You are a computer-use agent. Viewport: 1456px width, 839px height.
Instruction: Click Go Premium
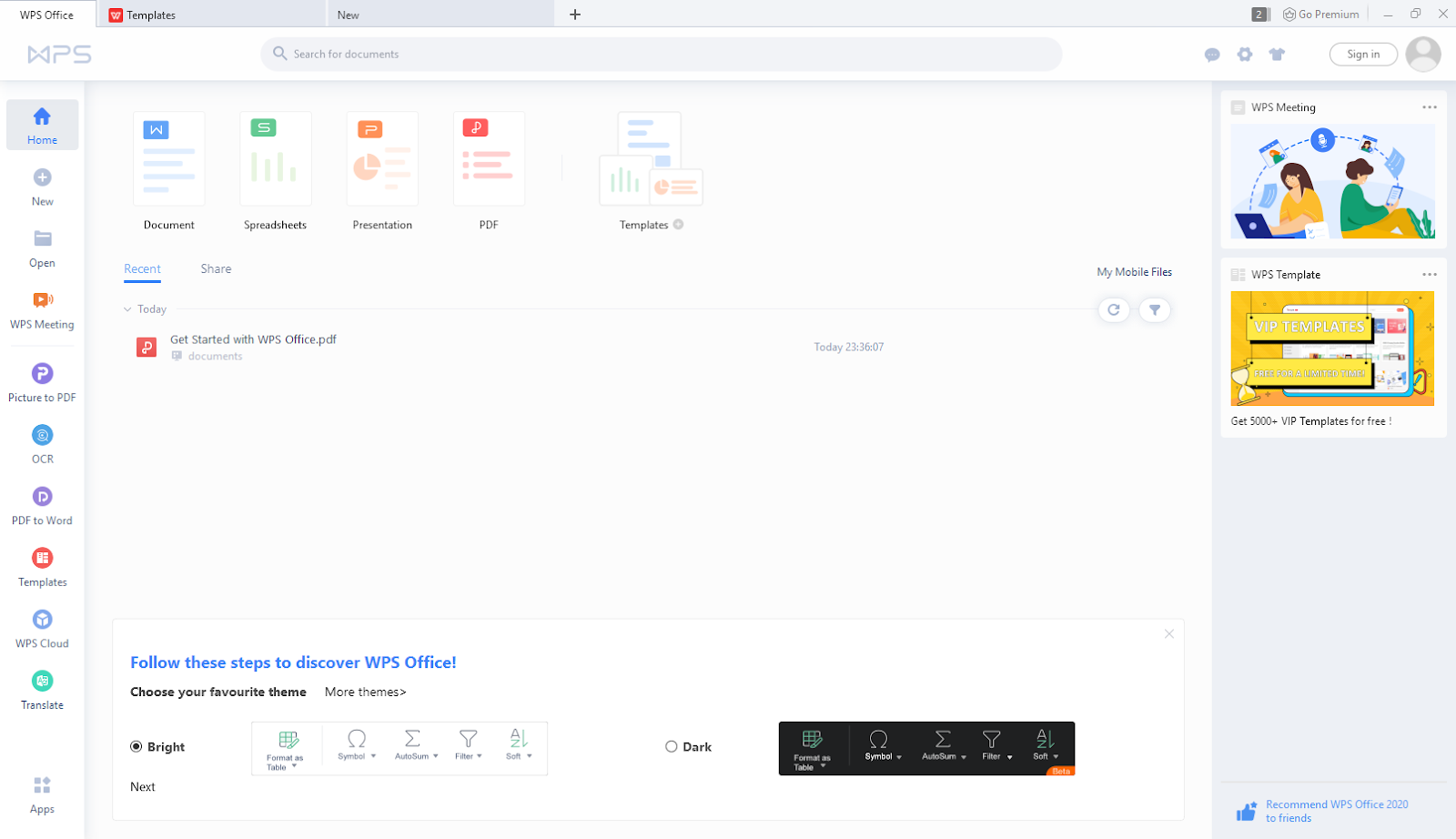pyautogui.click(x=1321, y=15)
